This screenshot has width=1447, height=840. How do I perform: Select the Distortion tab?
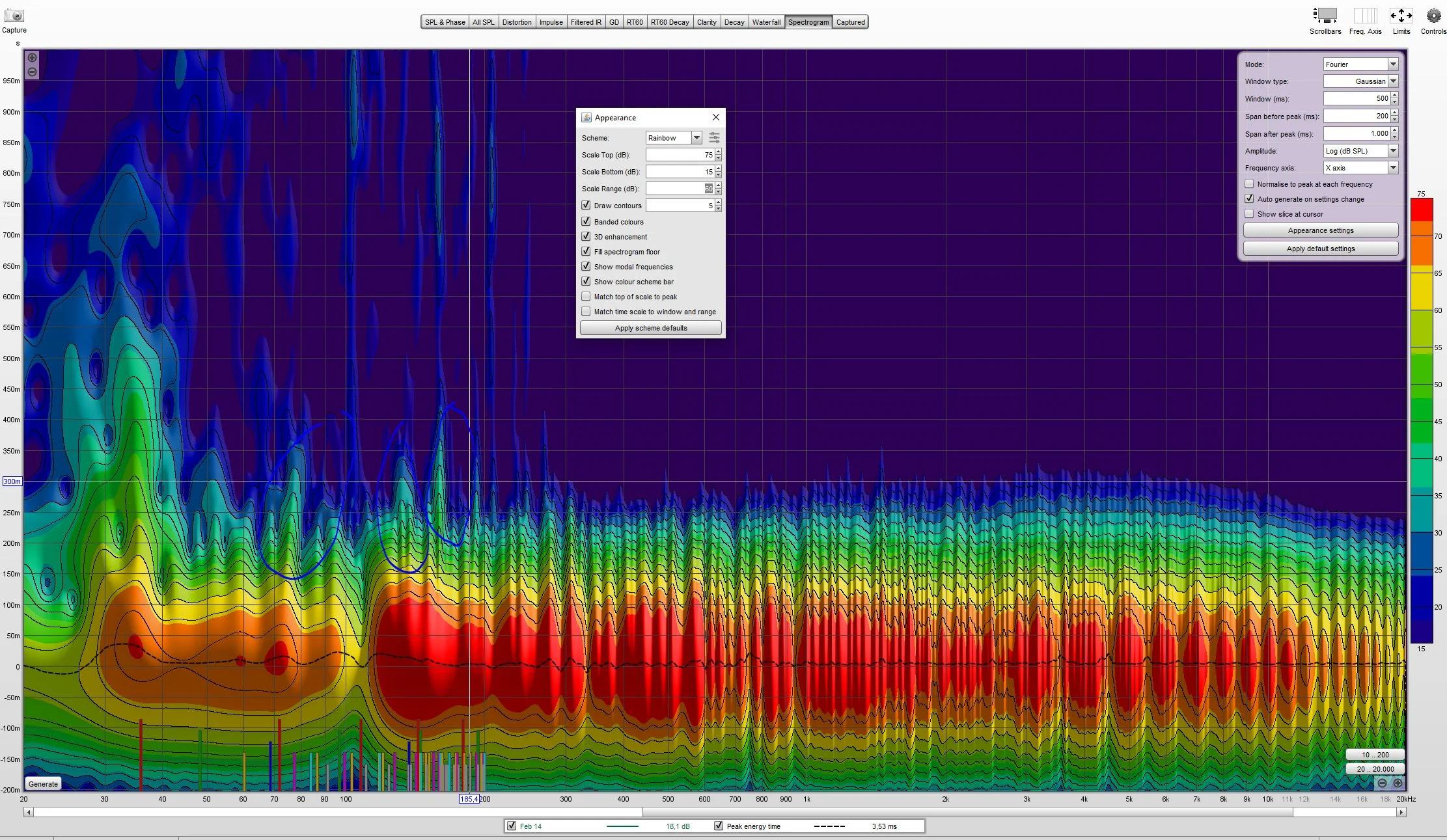[x=517, y=22]
